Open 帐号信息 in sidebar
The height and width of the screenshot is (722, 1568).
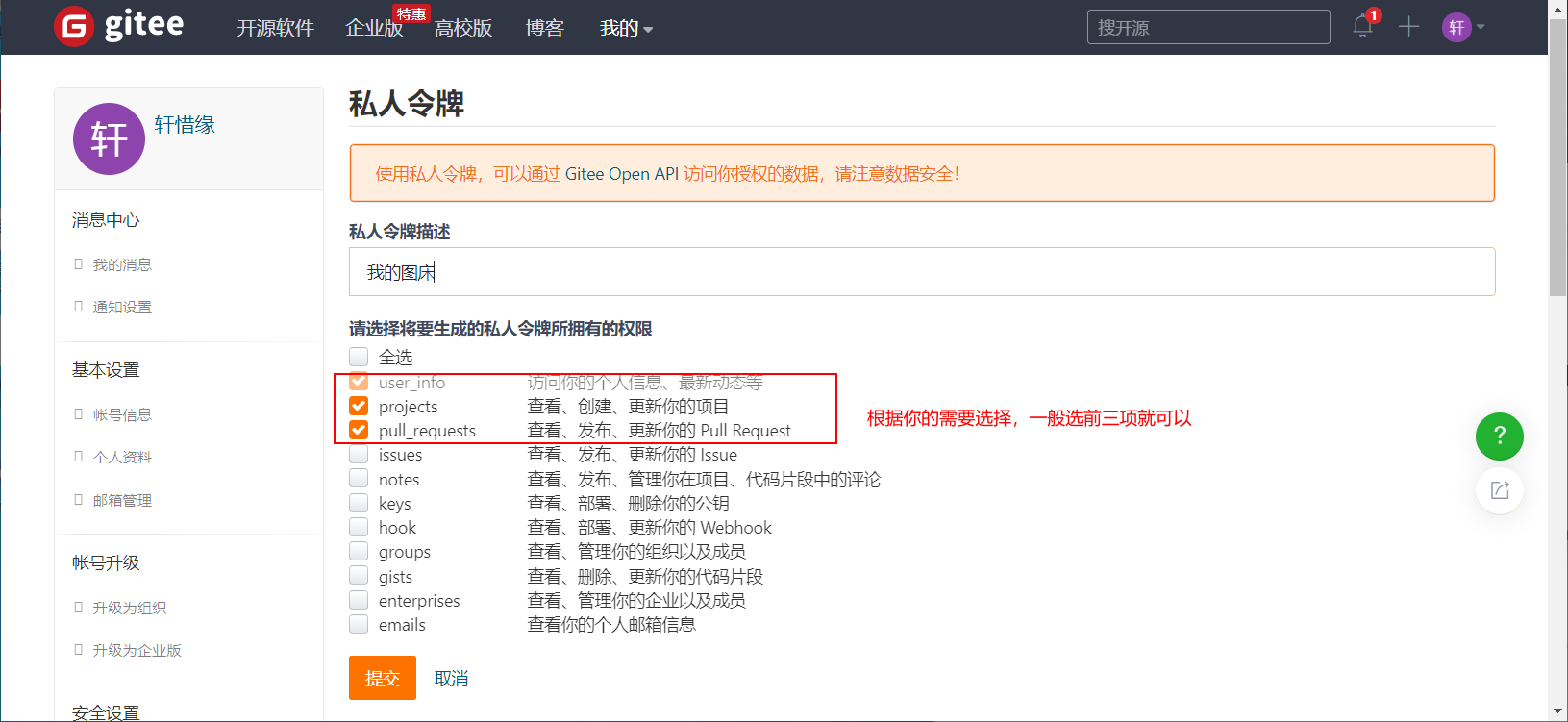coord(122,414)
